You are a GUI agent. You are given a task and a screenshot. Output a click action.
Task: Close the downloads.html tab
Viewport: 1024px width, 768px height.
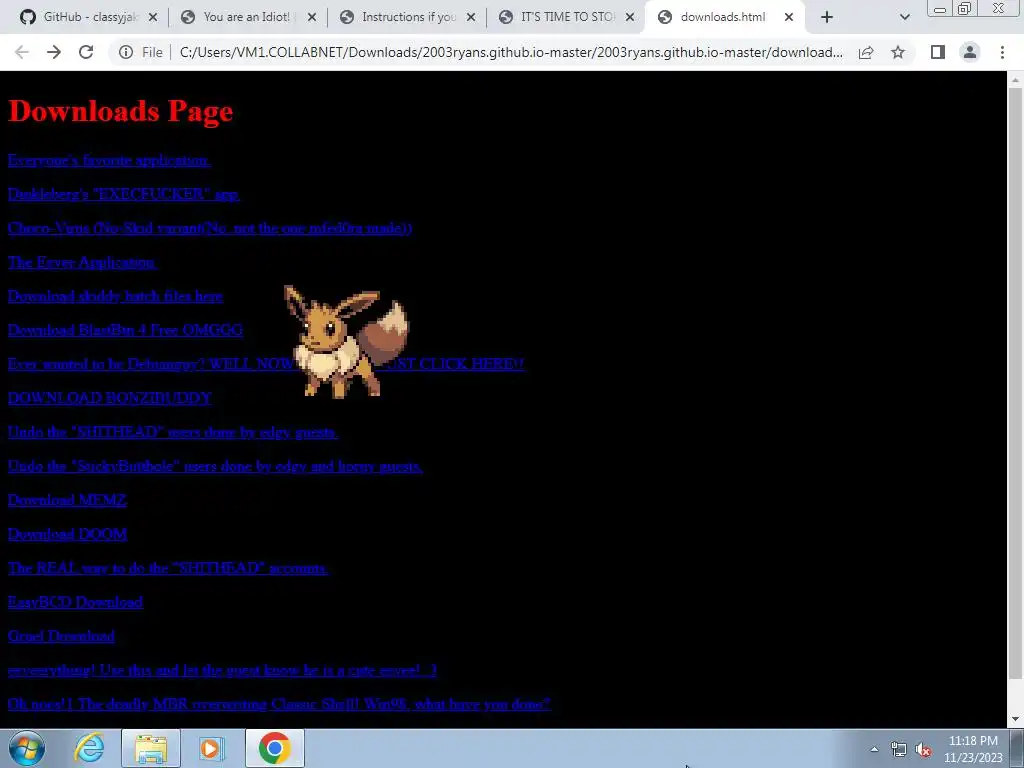789,17
